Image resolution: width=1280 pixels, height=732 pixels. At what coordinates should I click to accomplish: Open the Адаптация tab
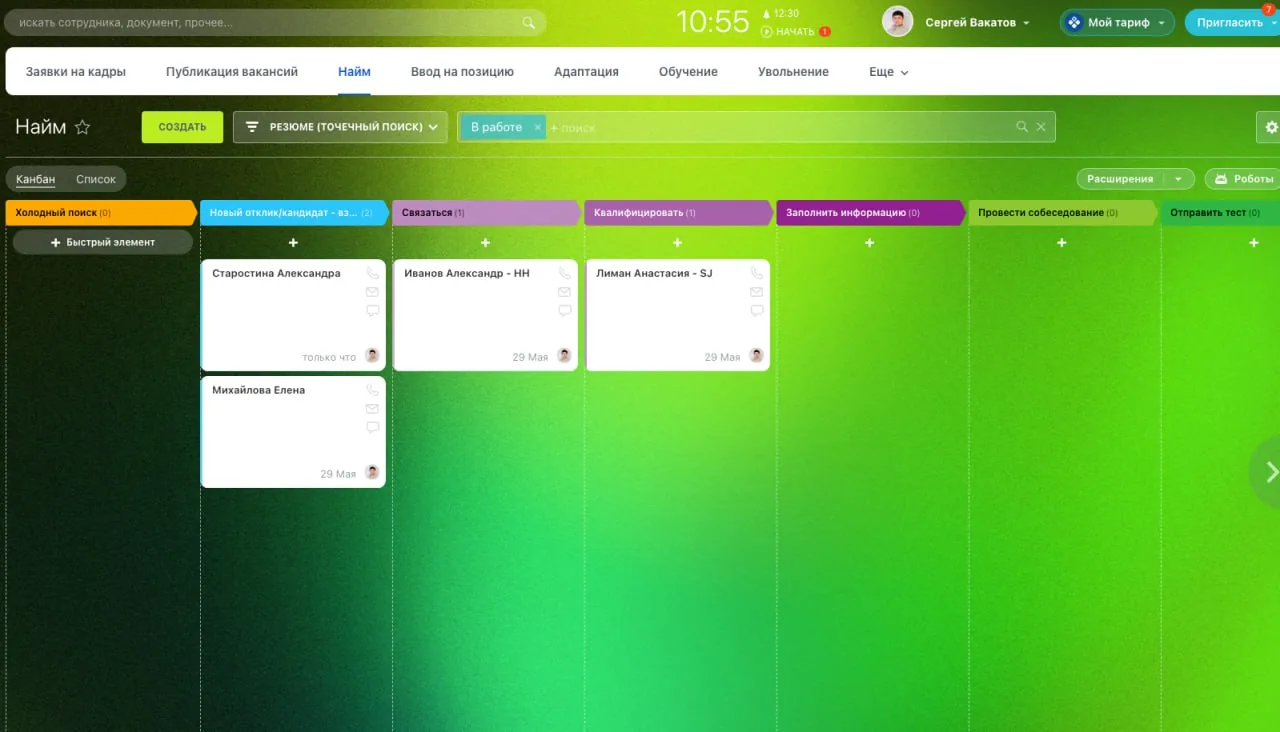tap(586, 72)
